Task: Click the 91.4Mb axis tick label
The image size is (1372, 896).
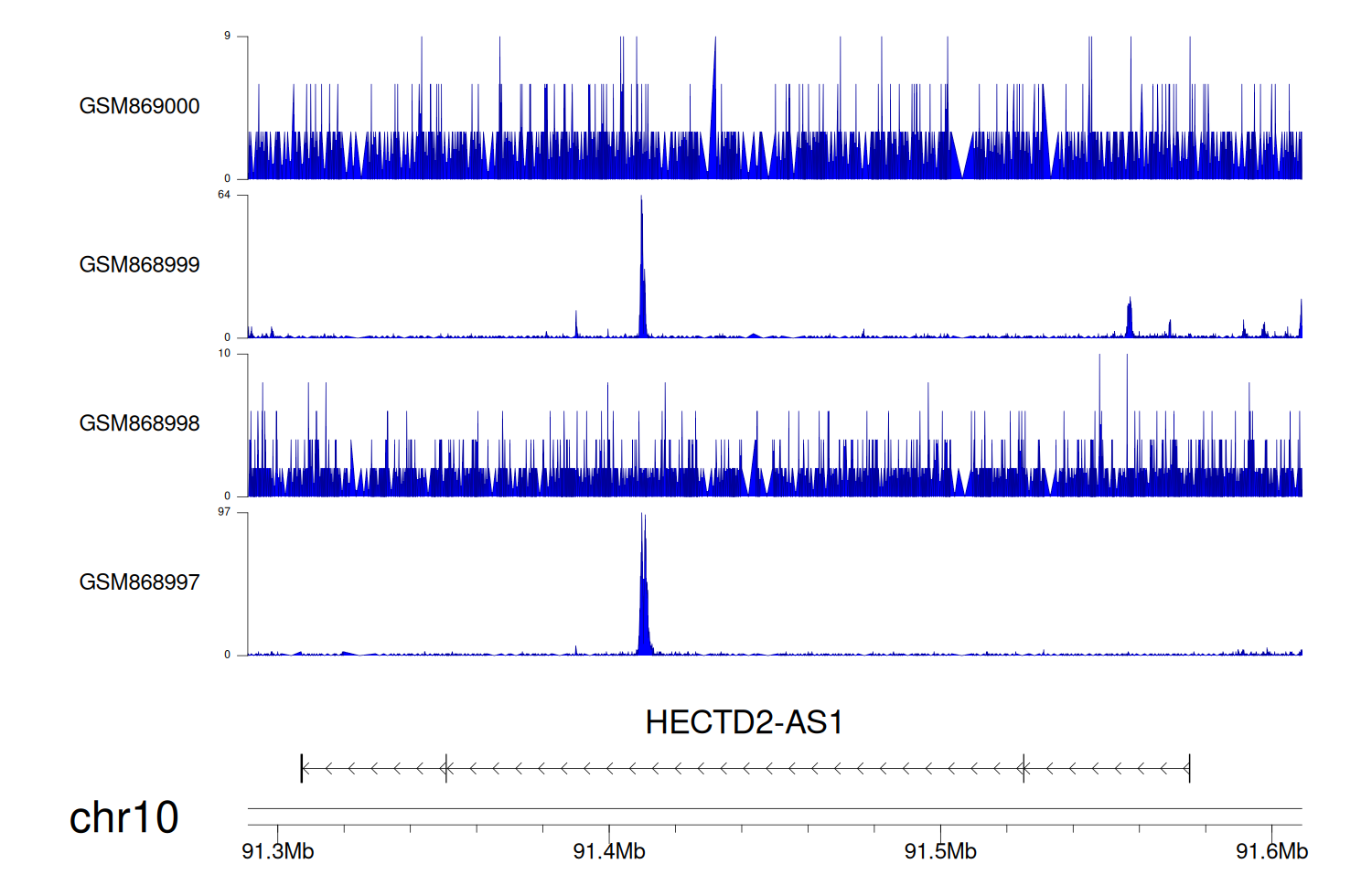Action: [609, 852]
